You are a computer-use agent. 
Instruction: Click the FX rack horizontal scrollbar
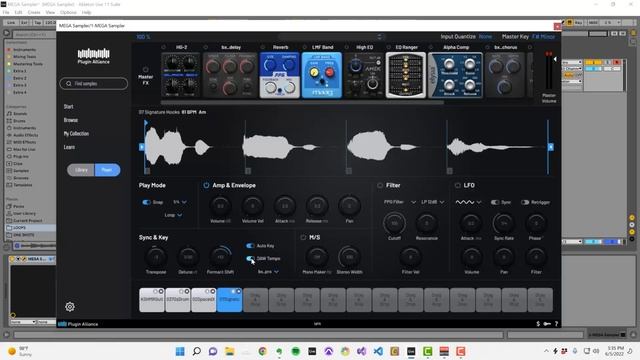pyautogui.click(x=302, y=102)
